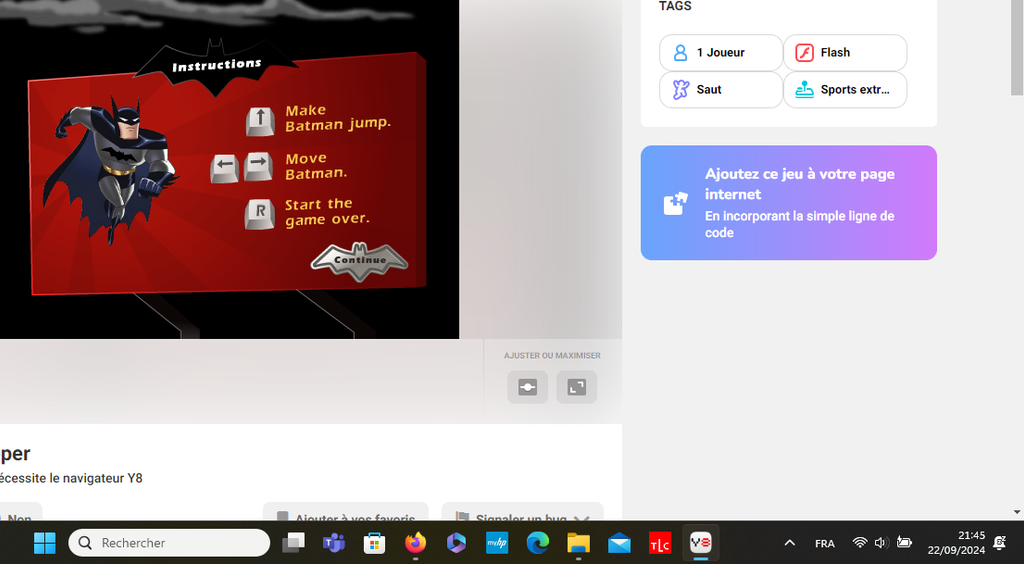
Task: Open the 1 Joueur tag
Action: [721, 53]
